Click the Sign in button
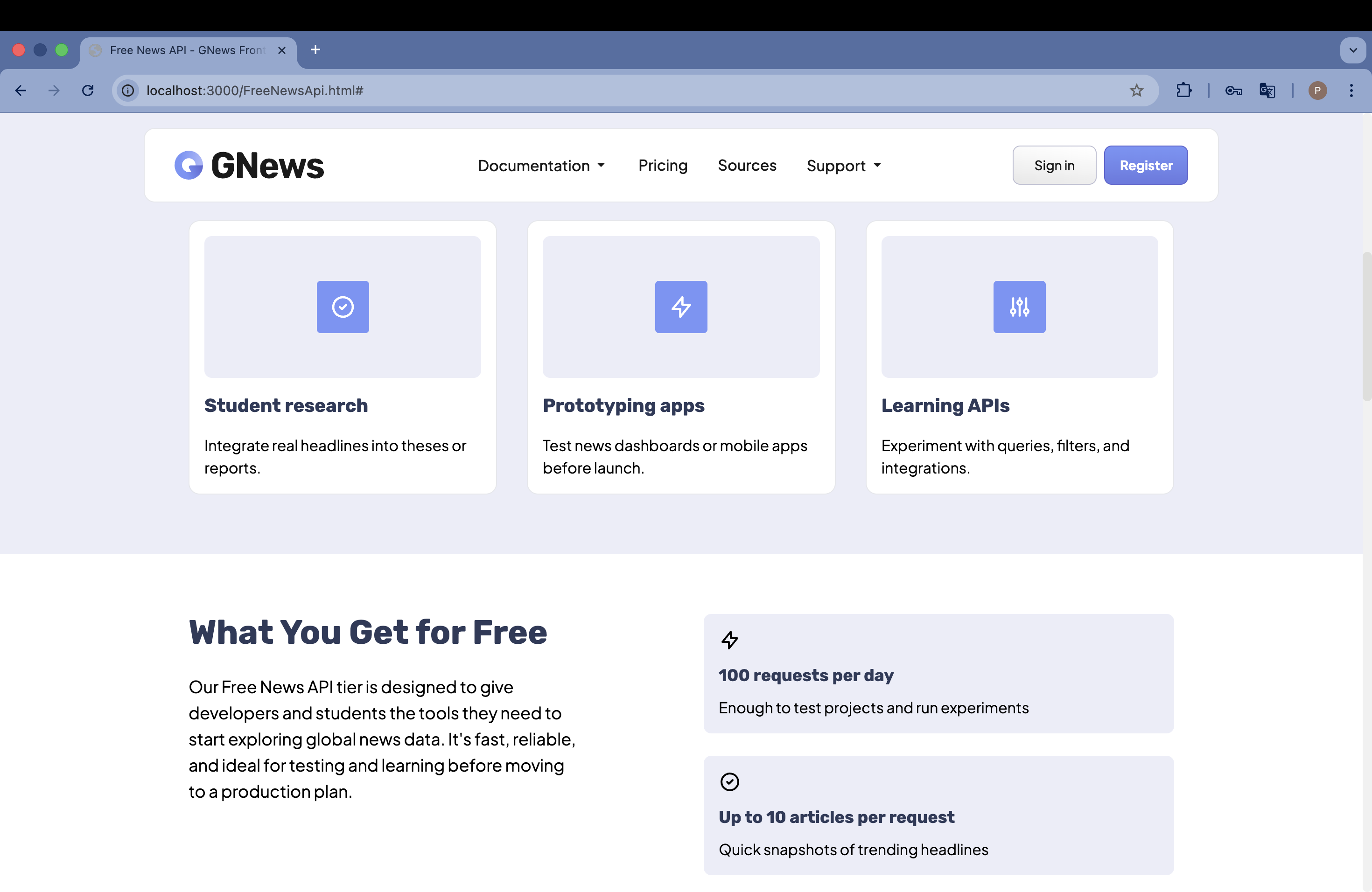 (x=1054, y=165)
